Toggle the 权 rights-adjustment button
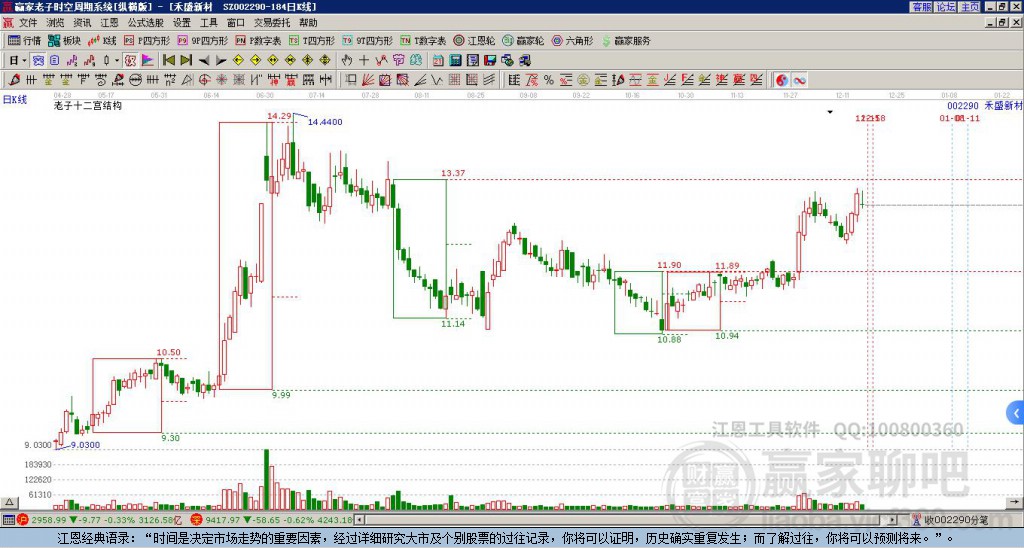1024x548 pixels. point(130,61)
